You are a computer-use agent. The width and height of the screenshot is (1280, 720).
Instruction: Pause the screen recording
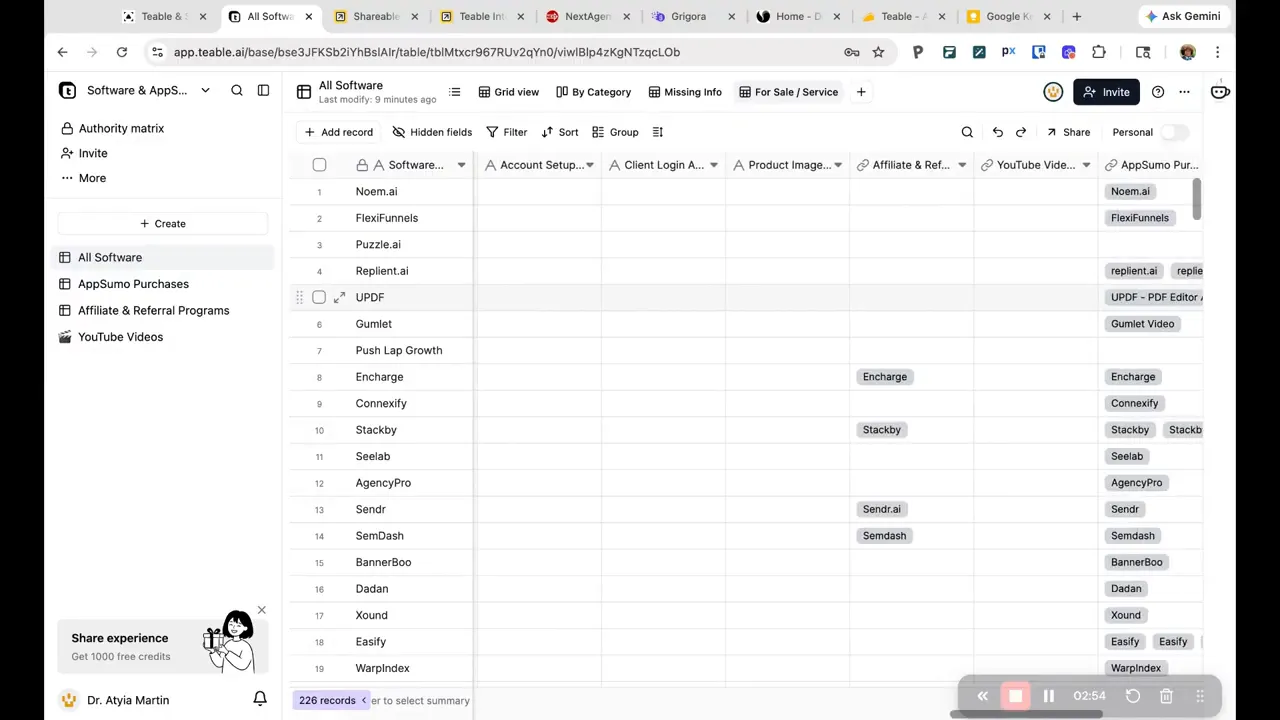coord(1048,695)
